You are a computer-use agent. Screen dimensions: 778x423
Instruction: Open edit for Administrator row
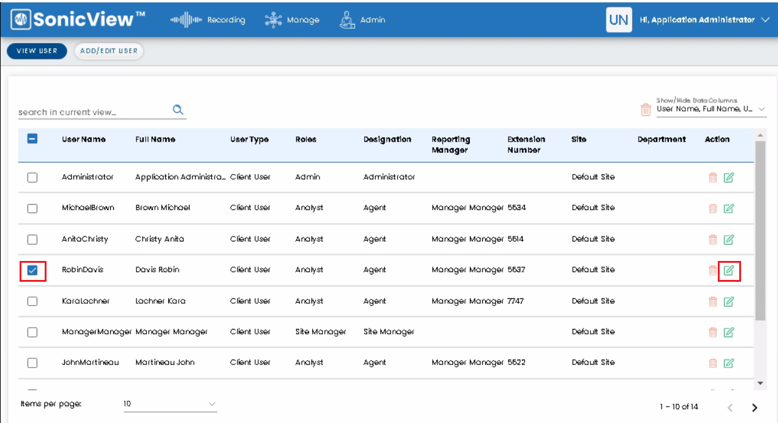pos(728,178)
